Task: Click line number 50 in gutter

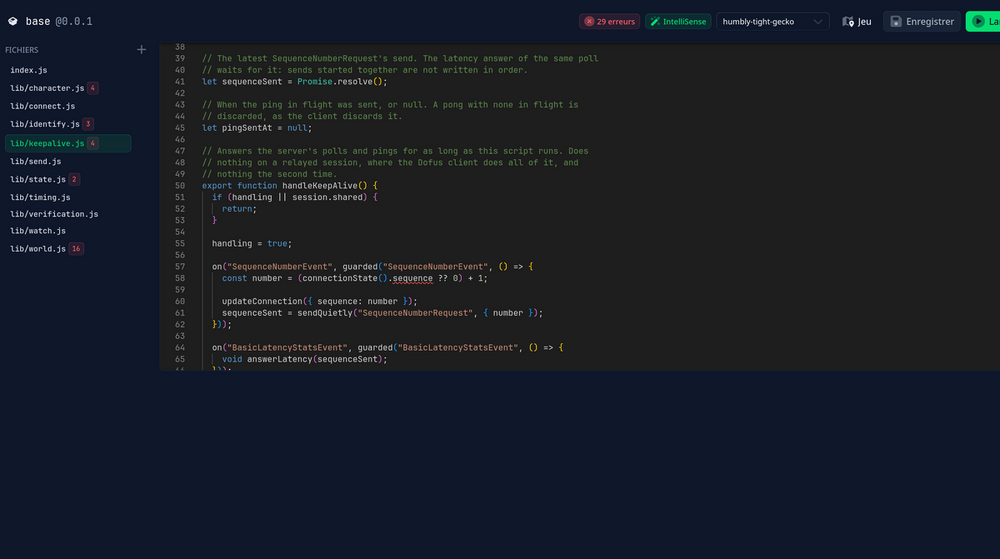Action: [x=180, y=185]
